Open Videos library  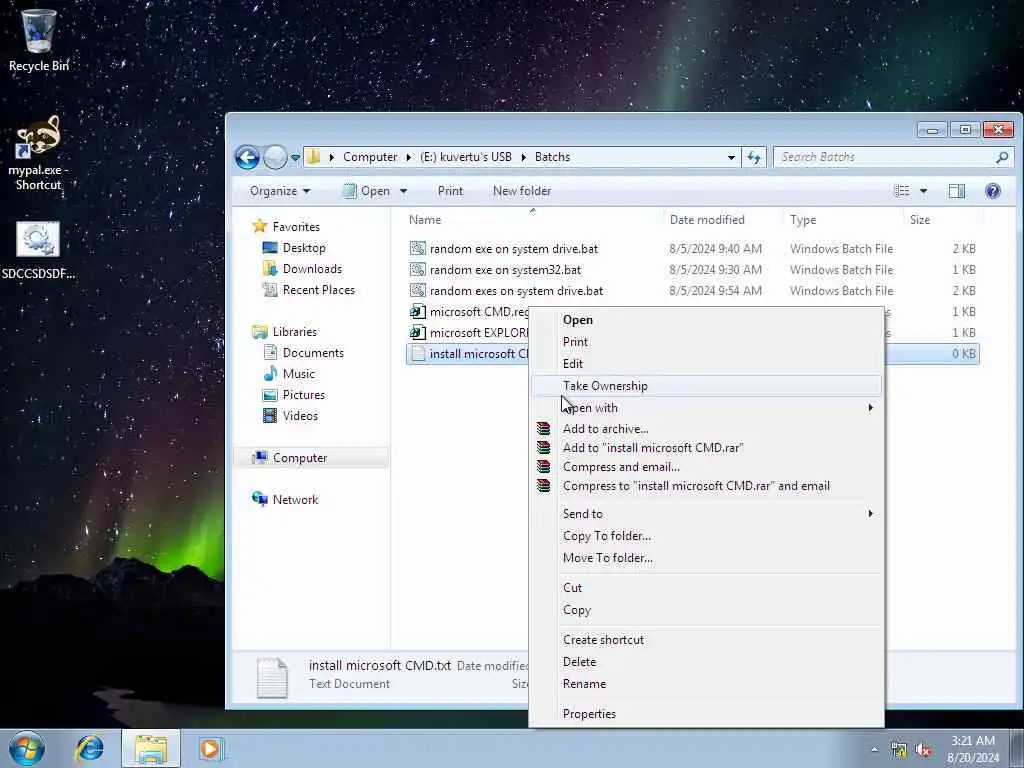click(290, 415)
